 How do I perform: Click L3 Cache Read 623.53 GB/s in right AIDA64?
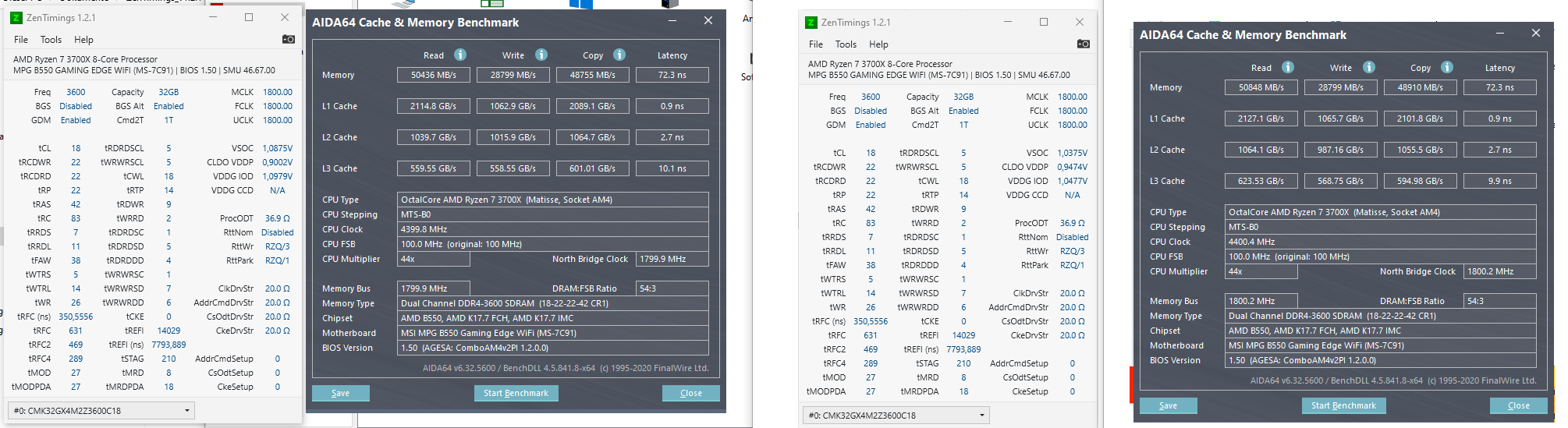click(1261, 181)
